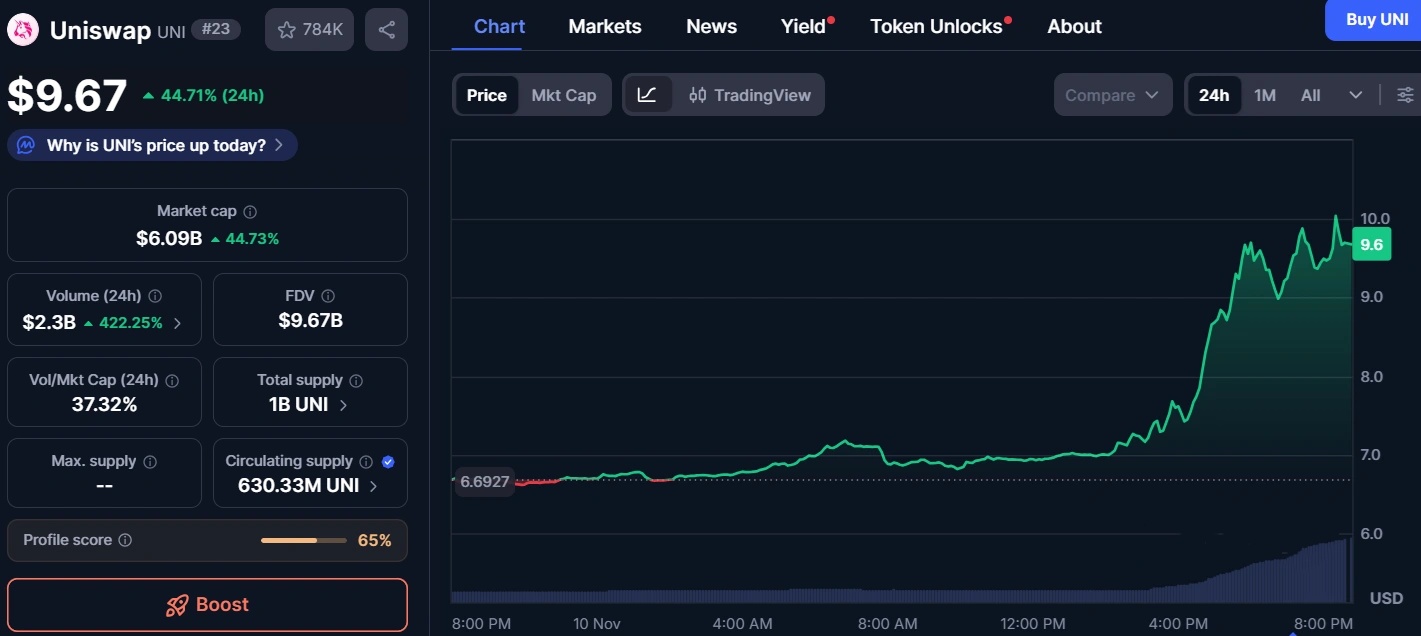Select the line chart icon
The width and height of the screenshot is (1421, 636).
tap(647, 95)
